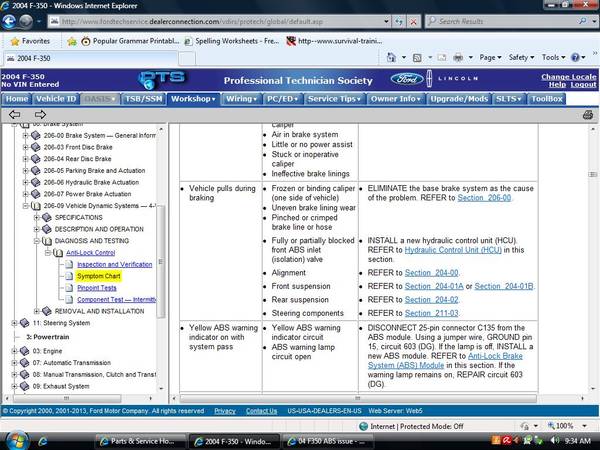Click the Windows Start orb

(16, 440)
